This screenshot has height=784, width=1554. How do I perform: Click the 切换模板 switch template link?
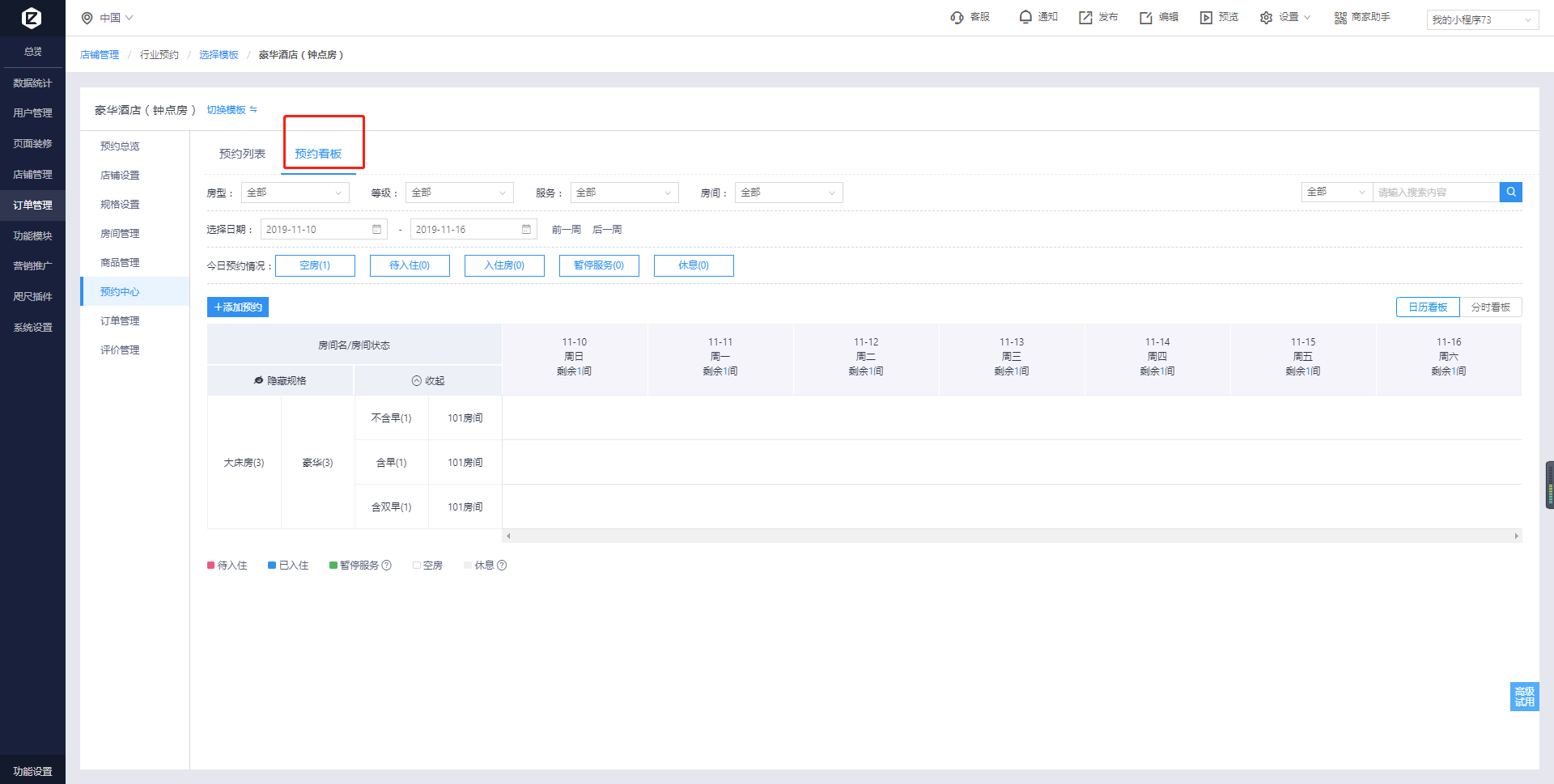[231, 110]
